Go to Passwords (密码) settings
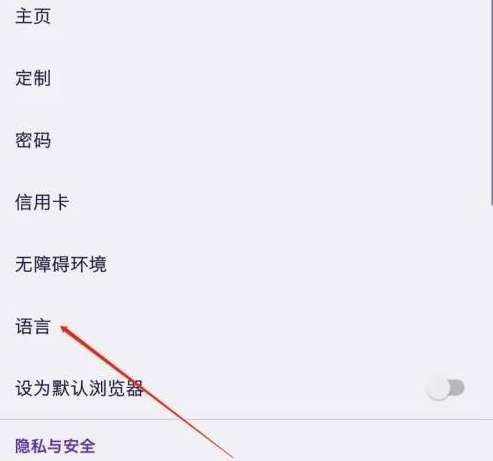 (x=245, y=140)
